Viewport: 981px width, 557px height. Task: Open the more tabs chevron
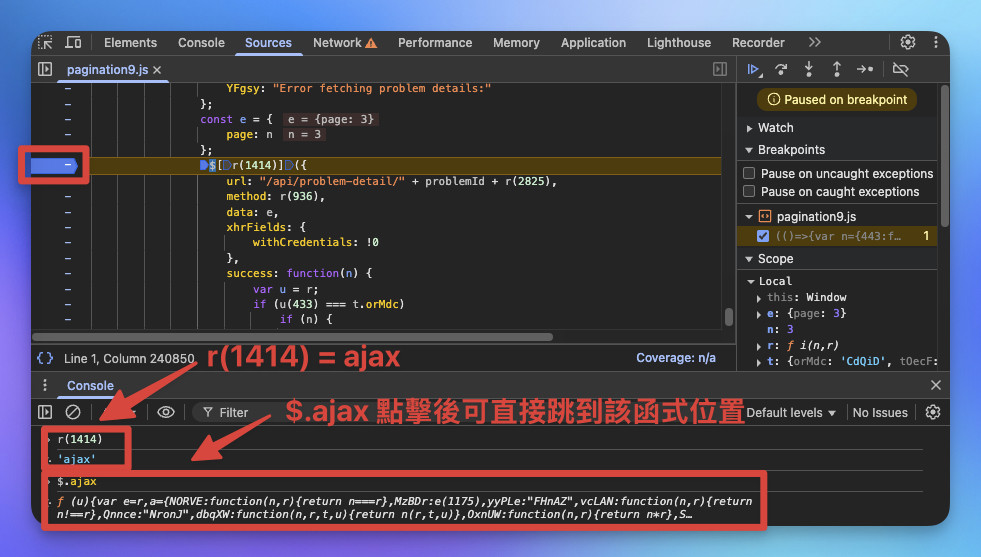click(814, 42)
